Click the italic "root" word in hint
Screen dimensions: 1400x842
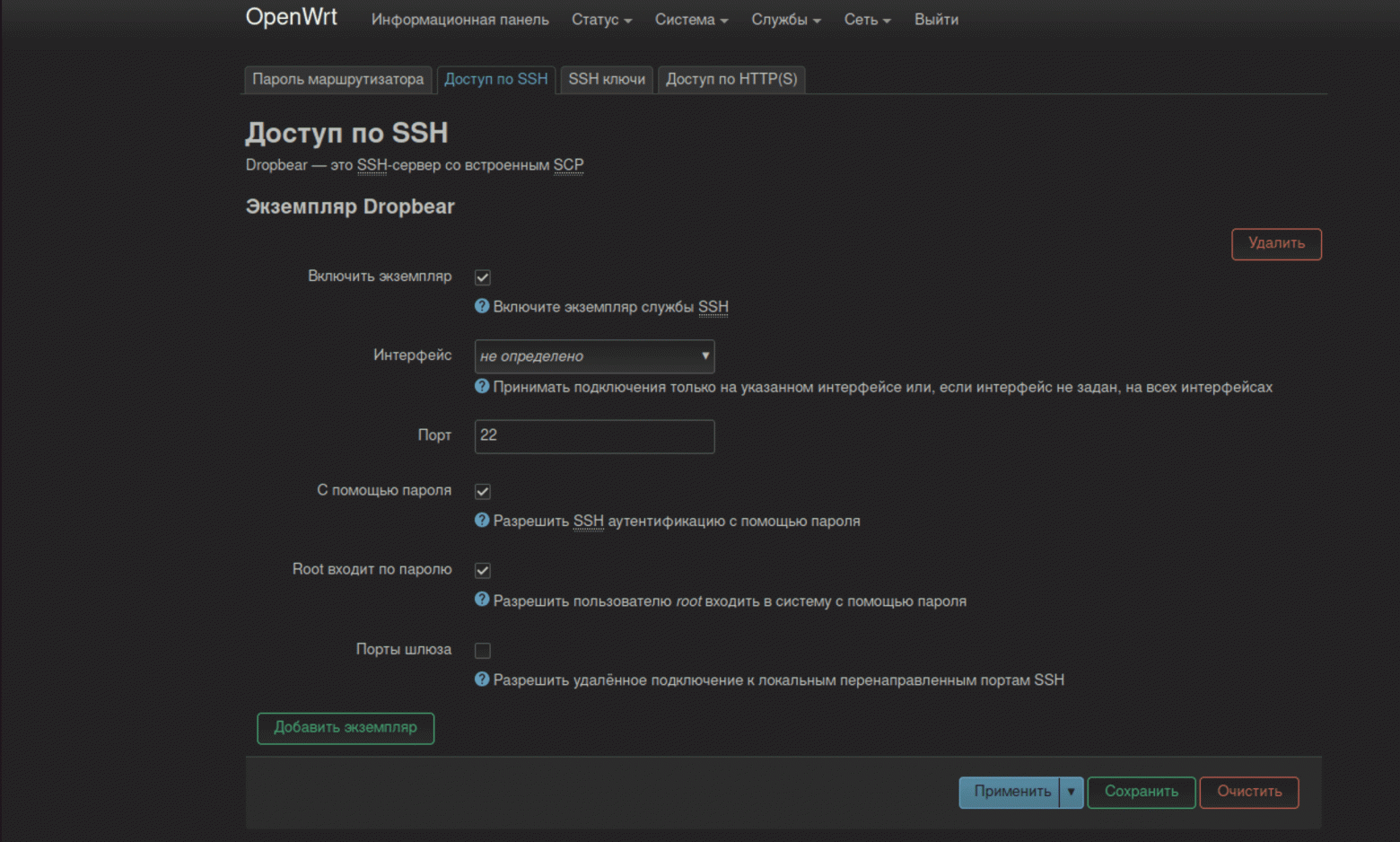pyautogui.click(x=688, y=601)
